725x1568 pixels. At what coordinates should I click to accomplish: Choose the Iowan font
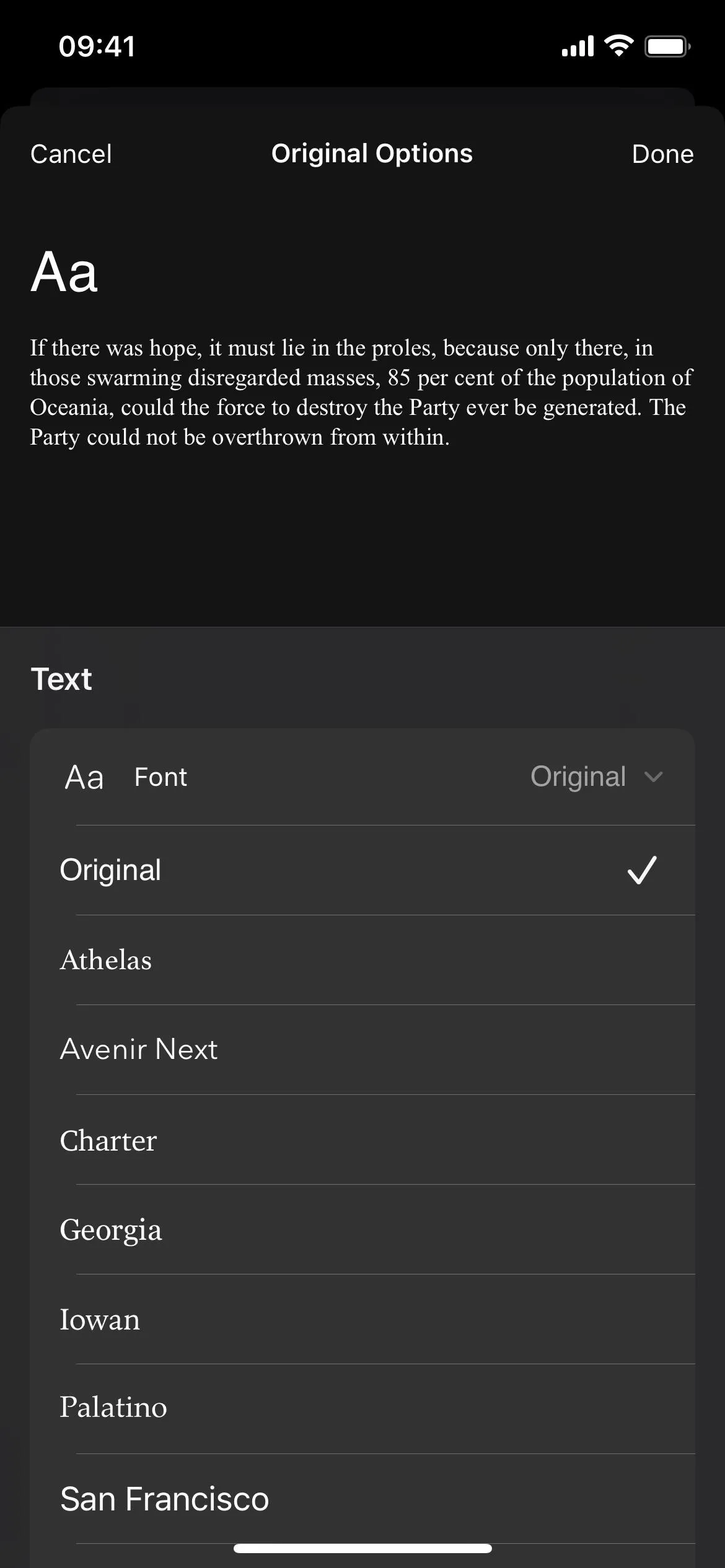pos(362,1319)
